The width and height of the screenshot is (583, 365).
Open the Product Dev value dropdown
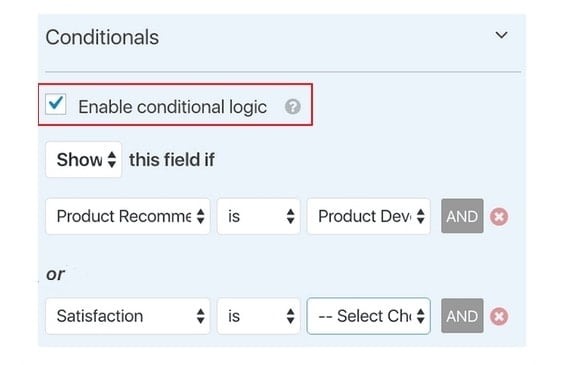pyautogui.click(x=368, y=216)
